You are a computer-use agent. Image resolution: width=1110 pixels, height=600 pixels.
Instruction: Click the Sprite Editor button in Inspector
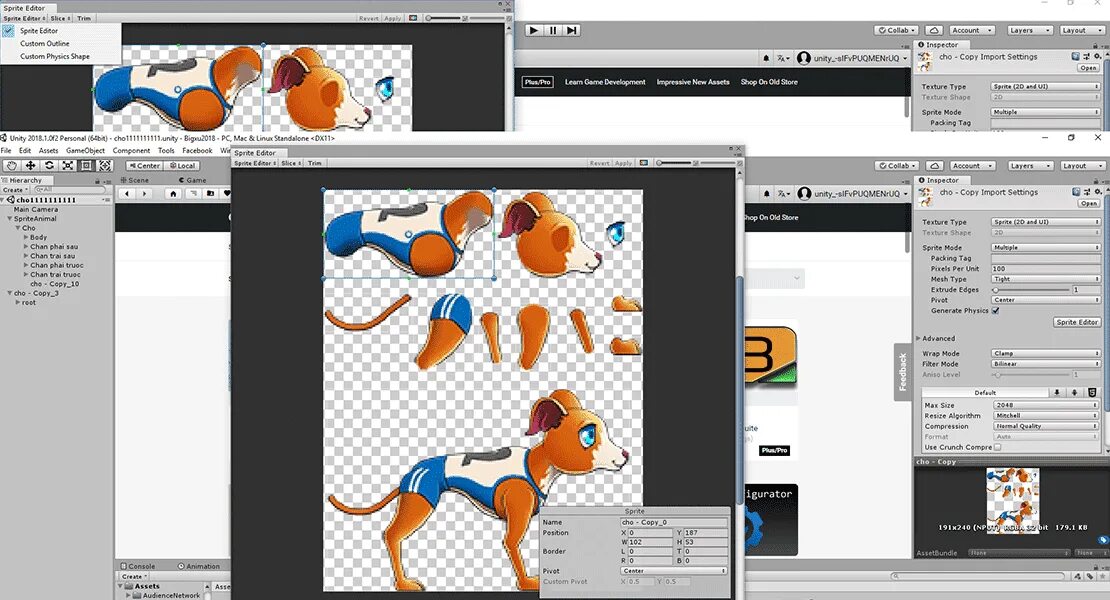click(x=1077, y=322)
